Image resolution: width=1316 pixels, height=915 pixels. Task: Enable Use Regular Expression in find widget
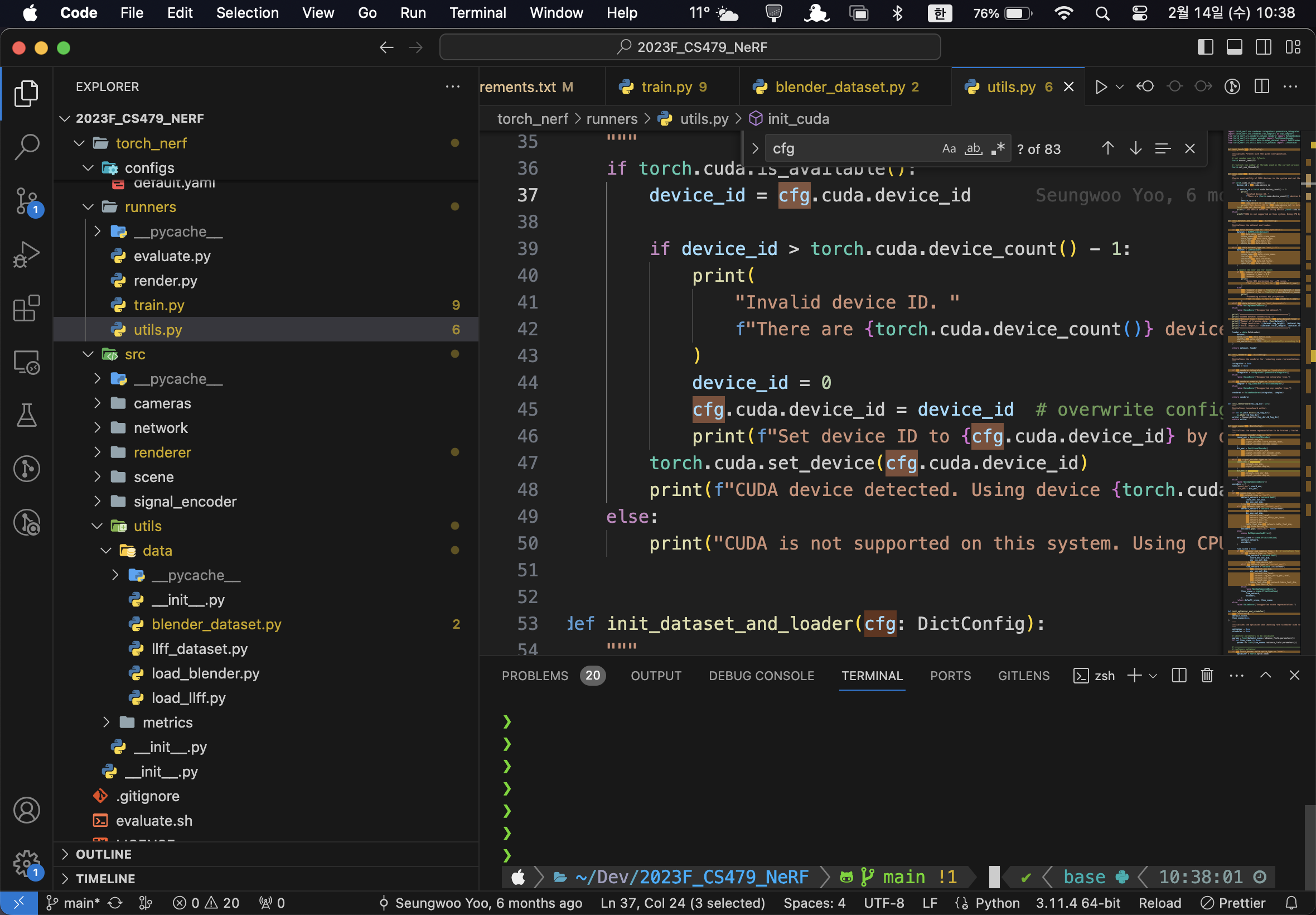(998, 148)
